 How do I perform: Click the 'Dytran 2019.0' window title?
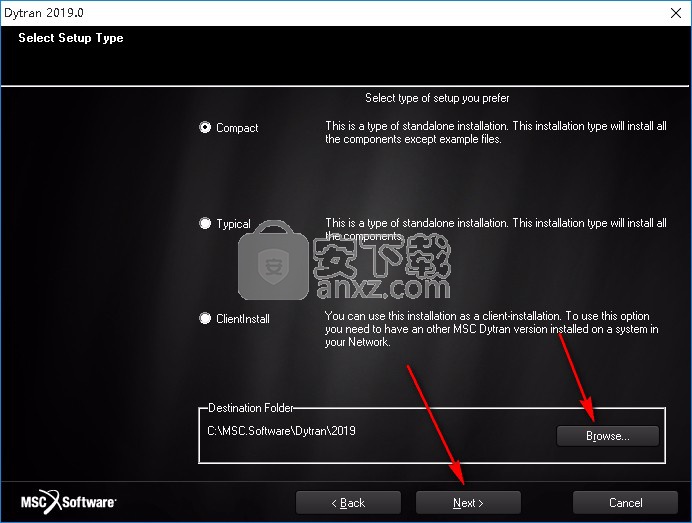pyautogui.click(x=44, y=13)
